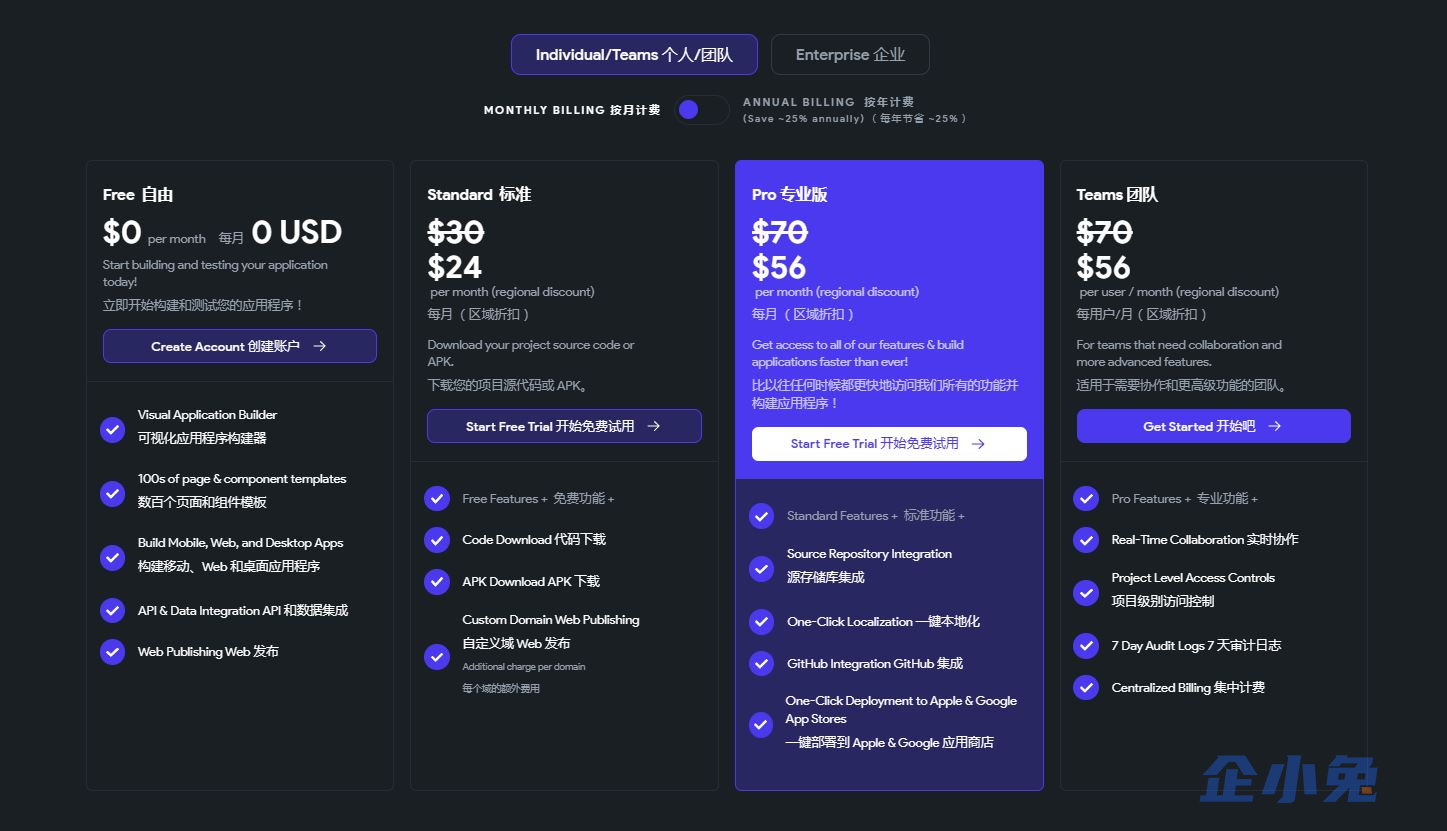The height and width of the screenshot is (831, 1447).
Task: Switch to Individual/Teams tab
Action: click(x=634, y=55)
